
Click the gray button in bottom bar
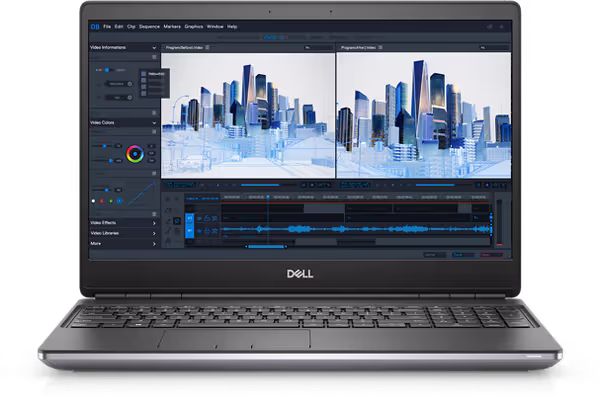(435, 255)
